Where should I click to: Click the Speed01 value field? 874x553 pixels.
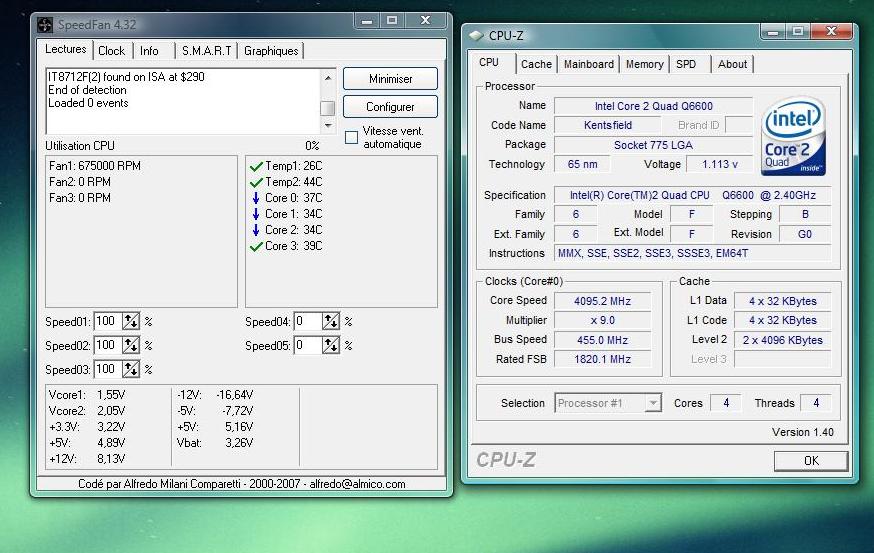(x=108, y=321)
